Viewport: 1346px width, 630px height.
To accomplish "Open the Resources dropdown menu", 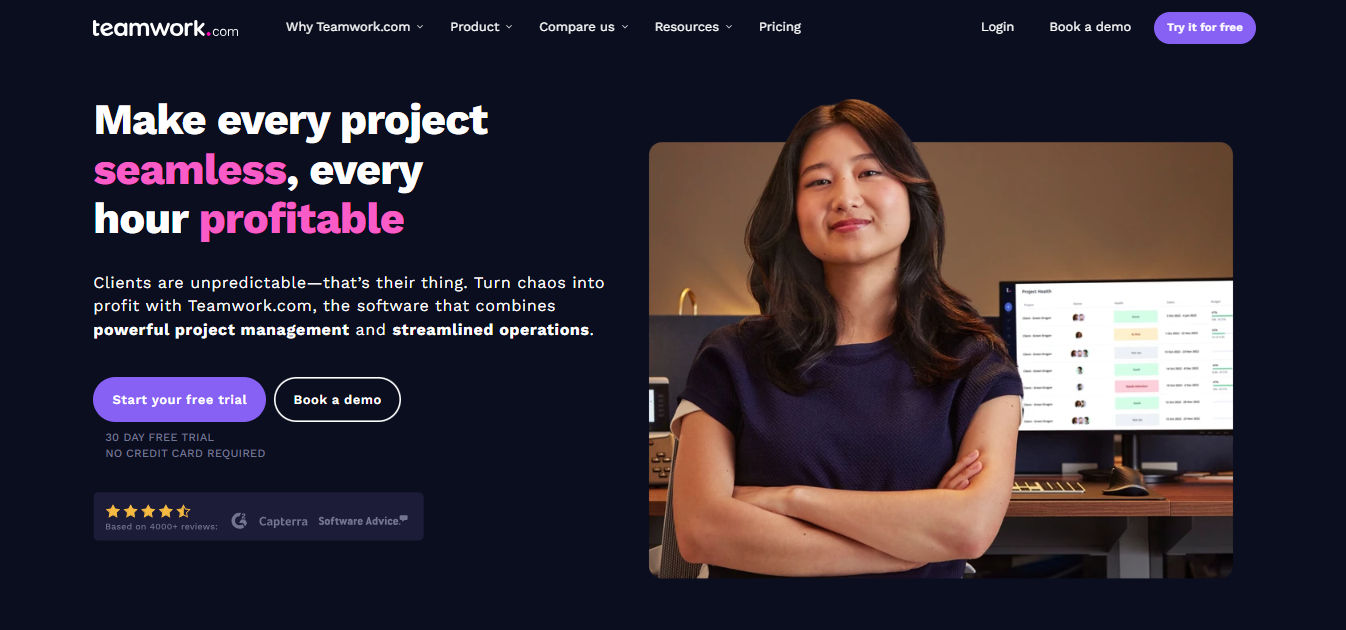I will click(693, 27).
